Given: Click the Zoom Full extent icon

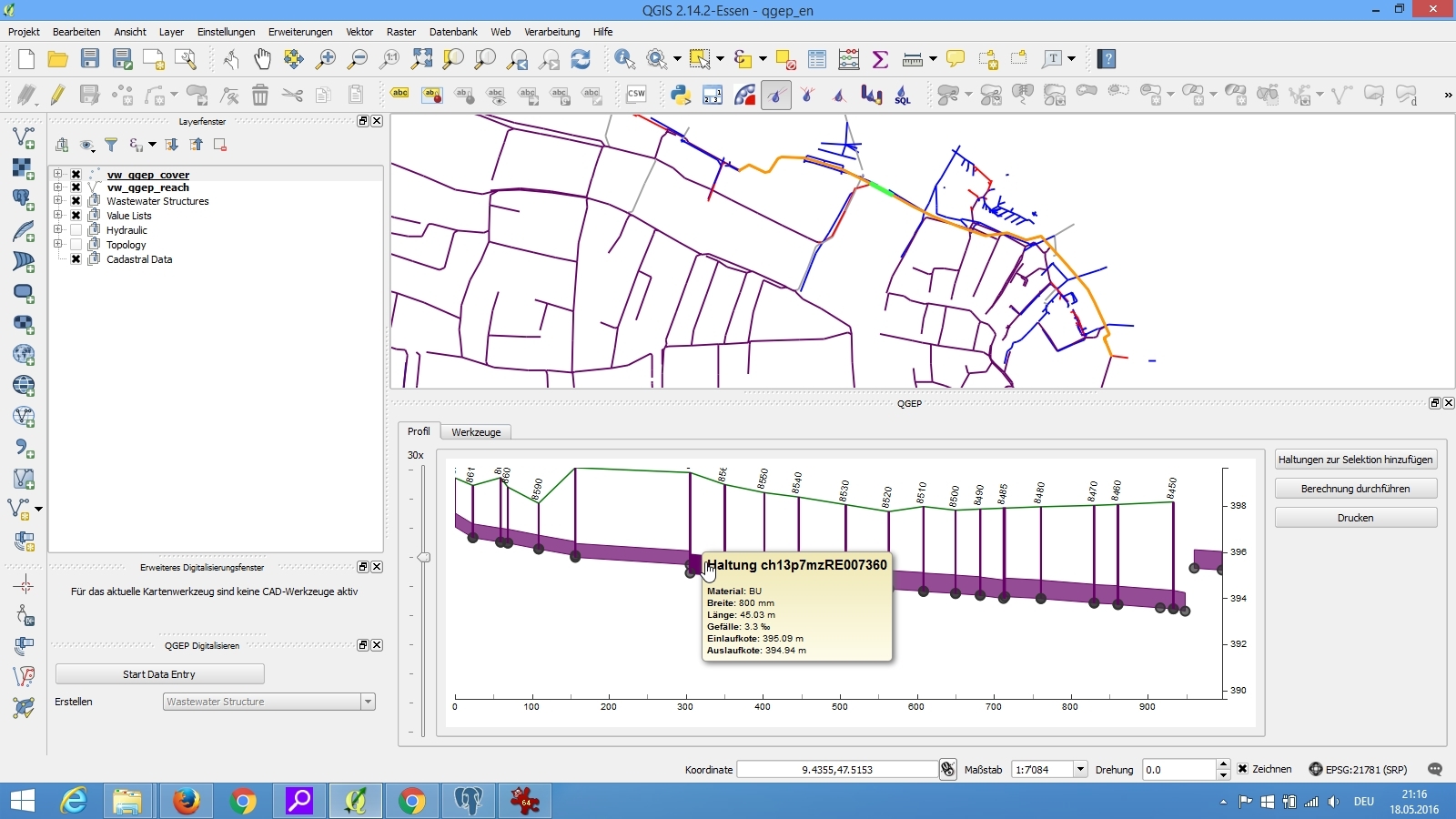Looking at the screenshot, I should [x=421, y=59].
